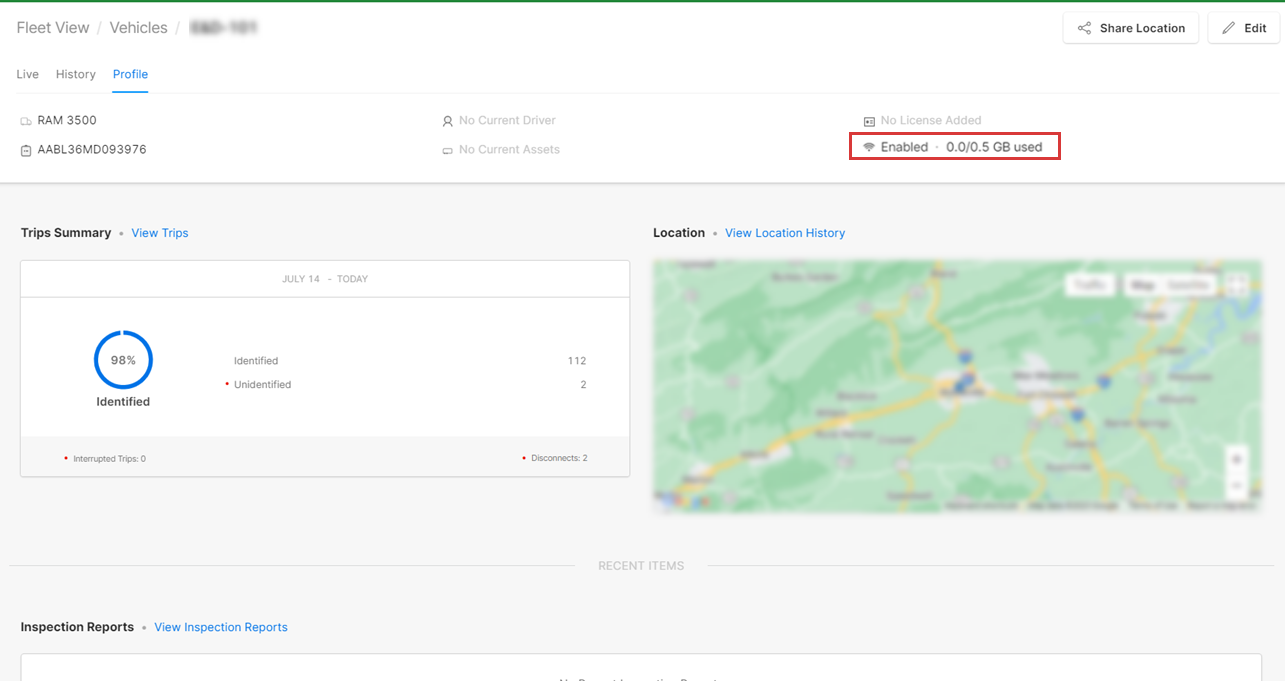The width and height of the screenshot is (1285, 681).
Task: Click the share icon in Share Location
Action: (1084, 28)
